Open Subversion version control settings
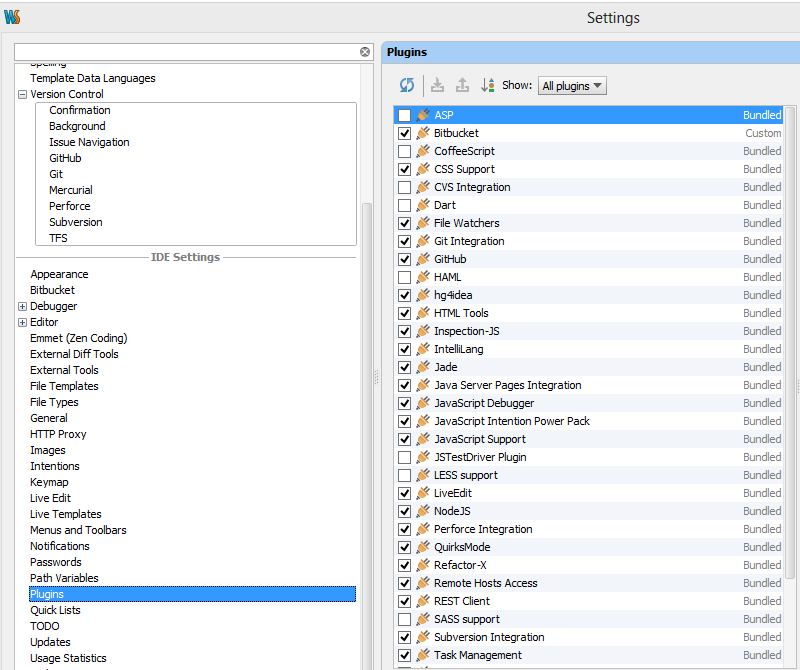The height and width of the screenshot is (670, 800). [76, 222]
